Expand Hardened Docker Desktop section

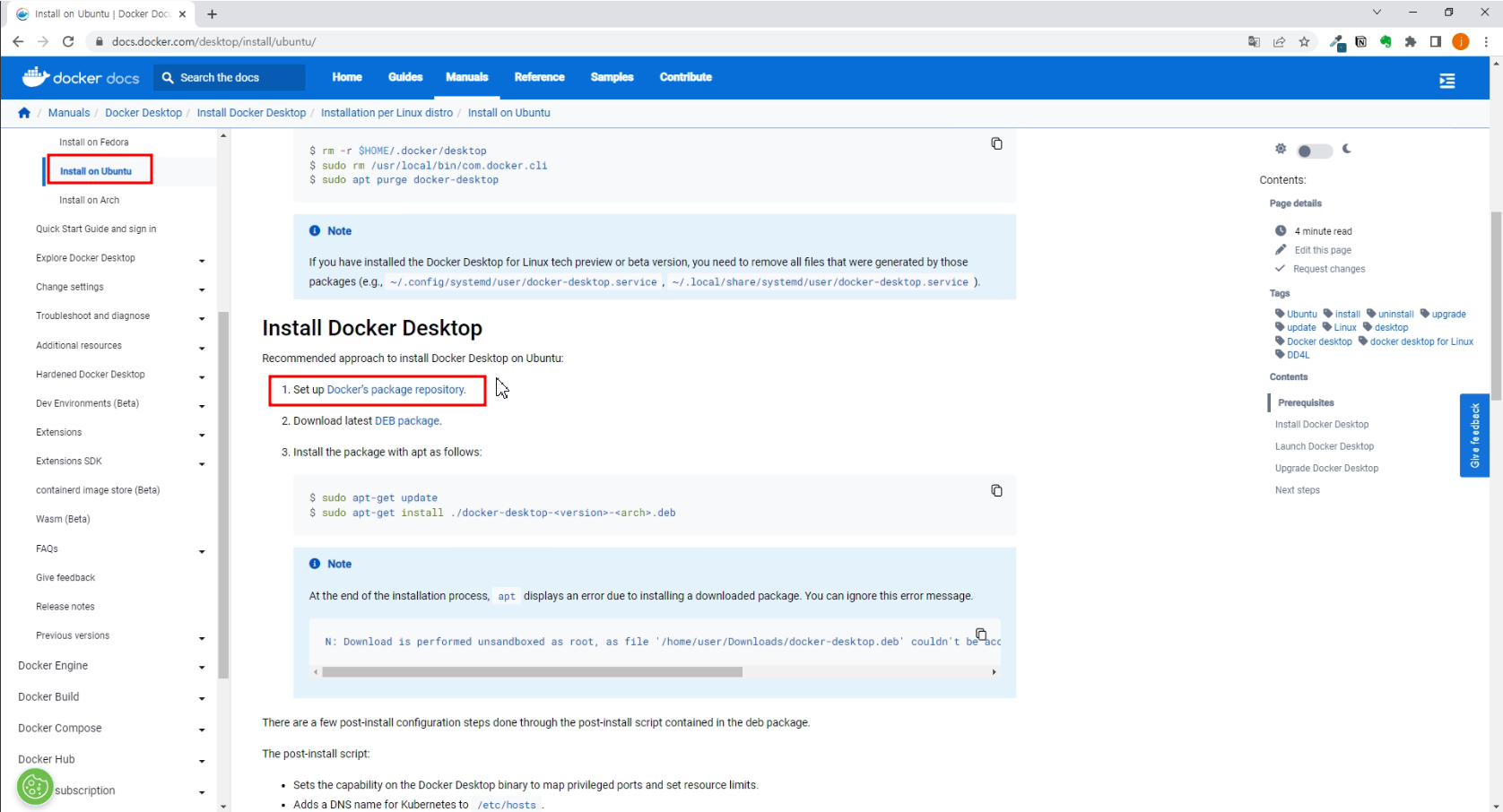(202, 376)
